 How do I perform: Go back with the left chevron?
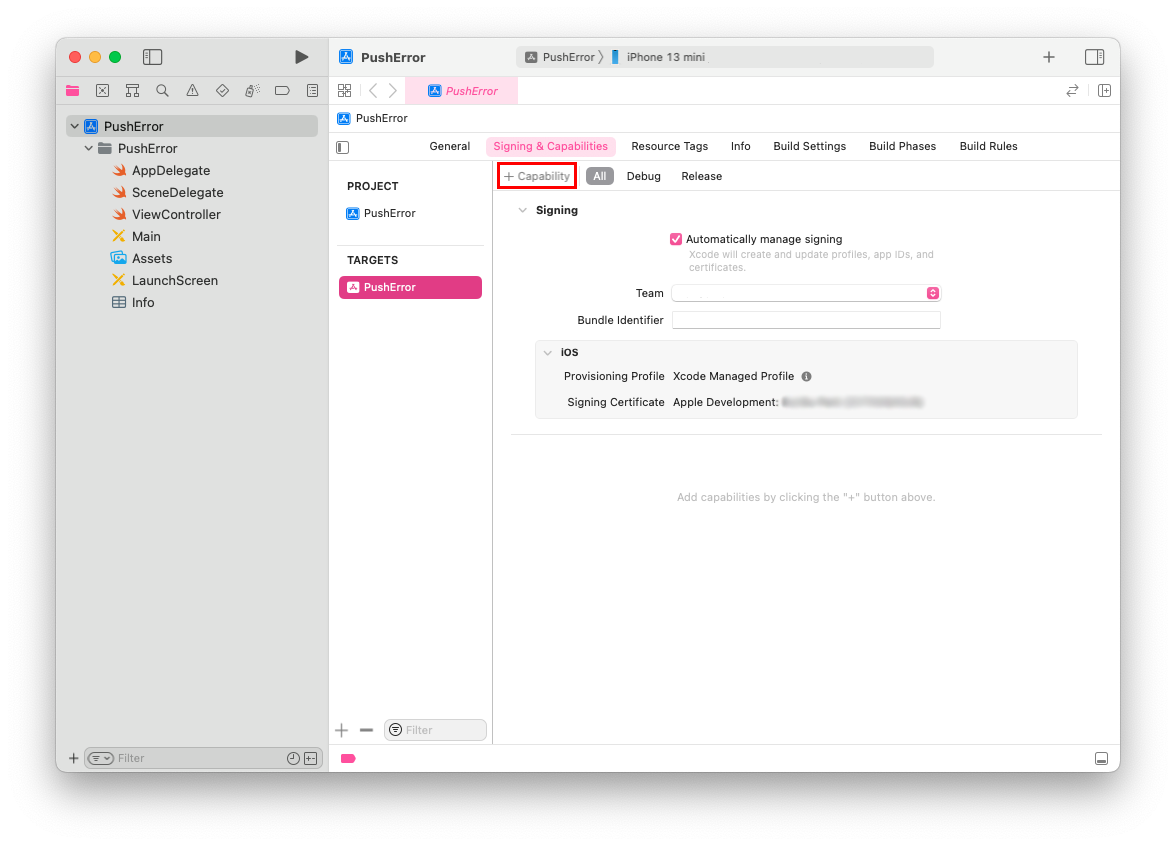(373, 91)
